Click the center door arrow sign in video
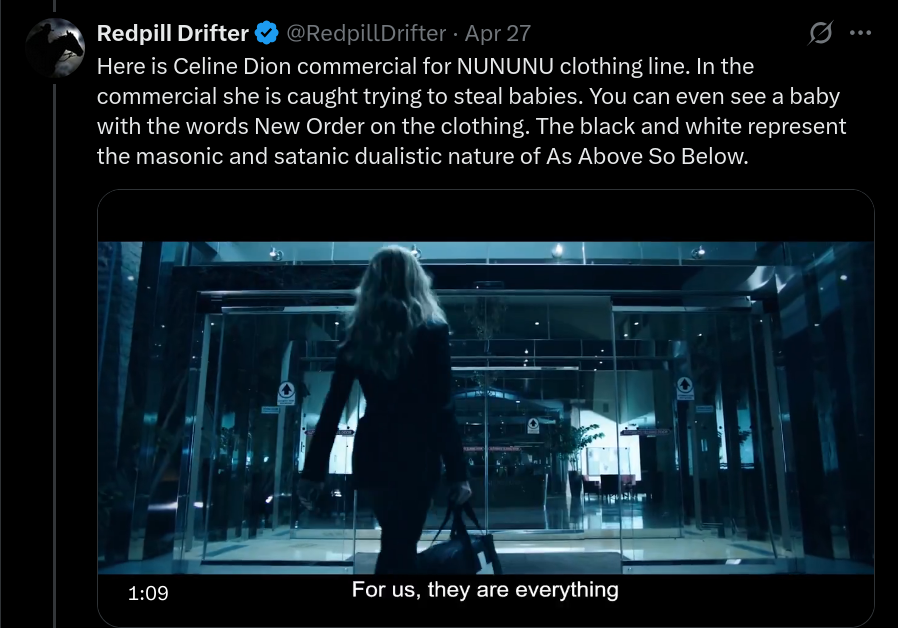Screen dimensions: 898x628 pyautogui.click(x=533, y=425)
